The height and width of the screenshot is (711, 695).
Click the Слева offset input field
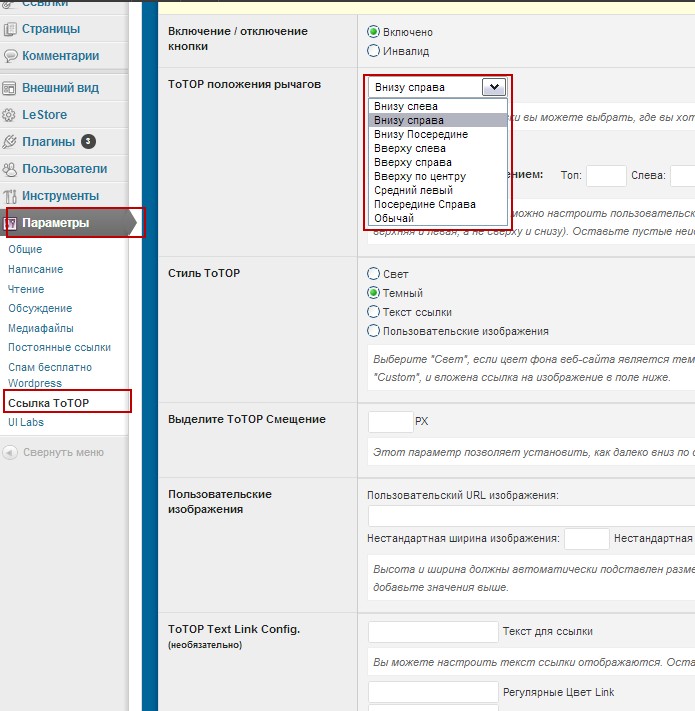(x=683, y=176)
